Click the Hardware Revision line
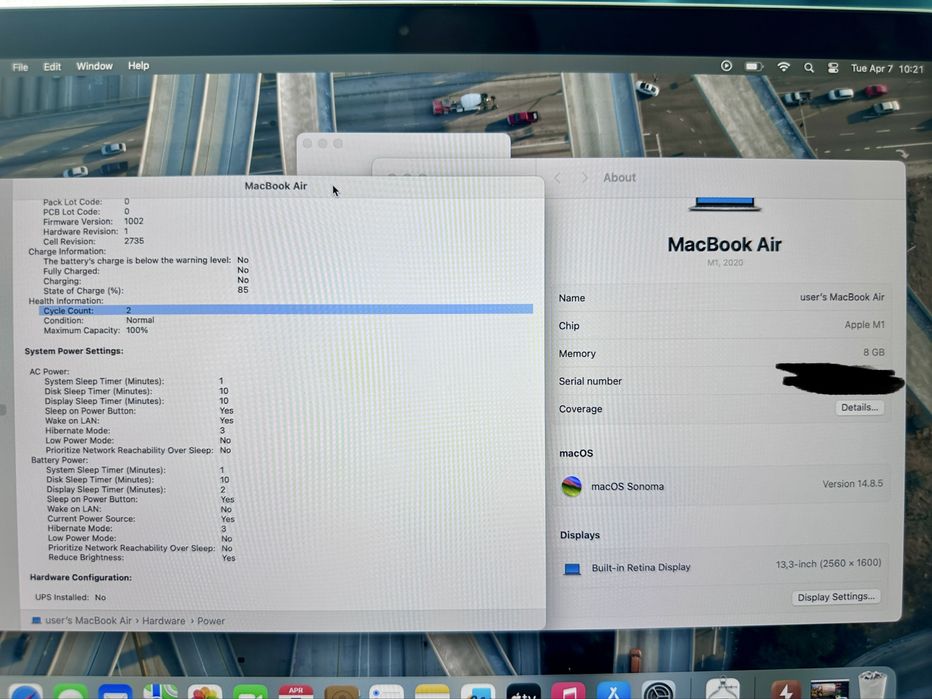932x699 pixels. pos(86,231)
